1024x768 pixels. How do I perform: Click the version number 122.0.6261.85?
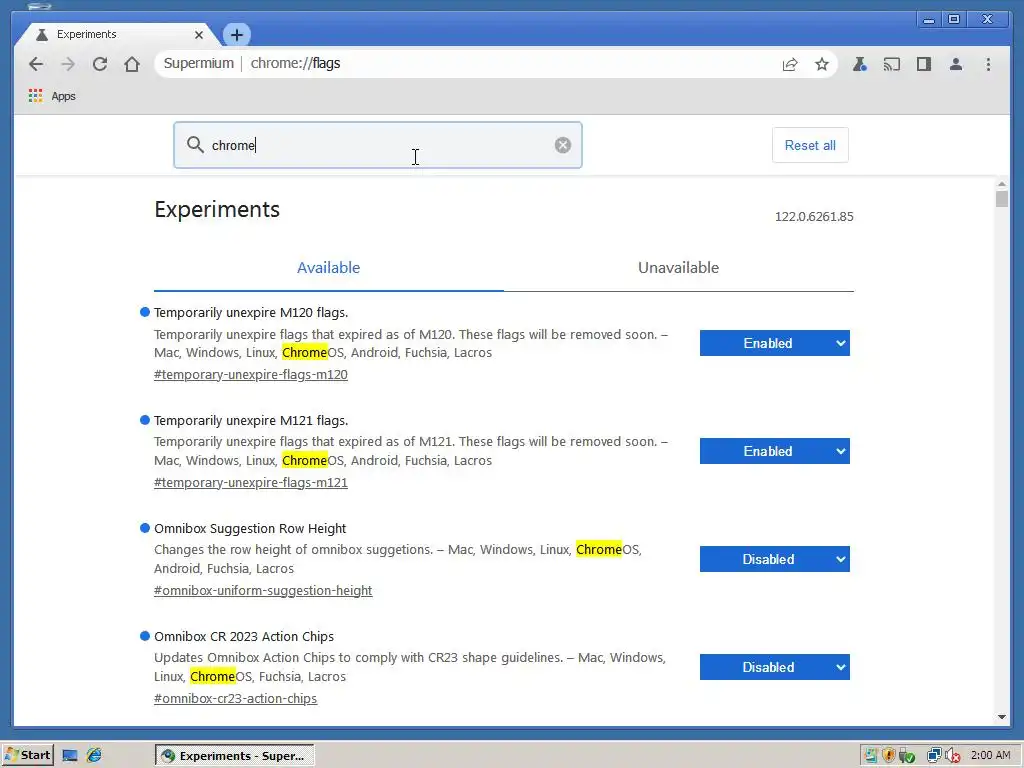814,217
